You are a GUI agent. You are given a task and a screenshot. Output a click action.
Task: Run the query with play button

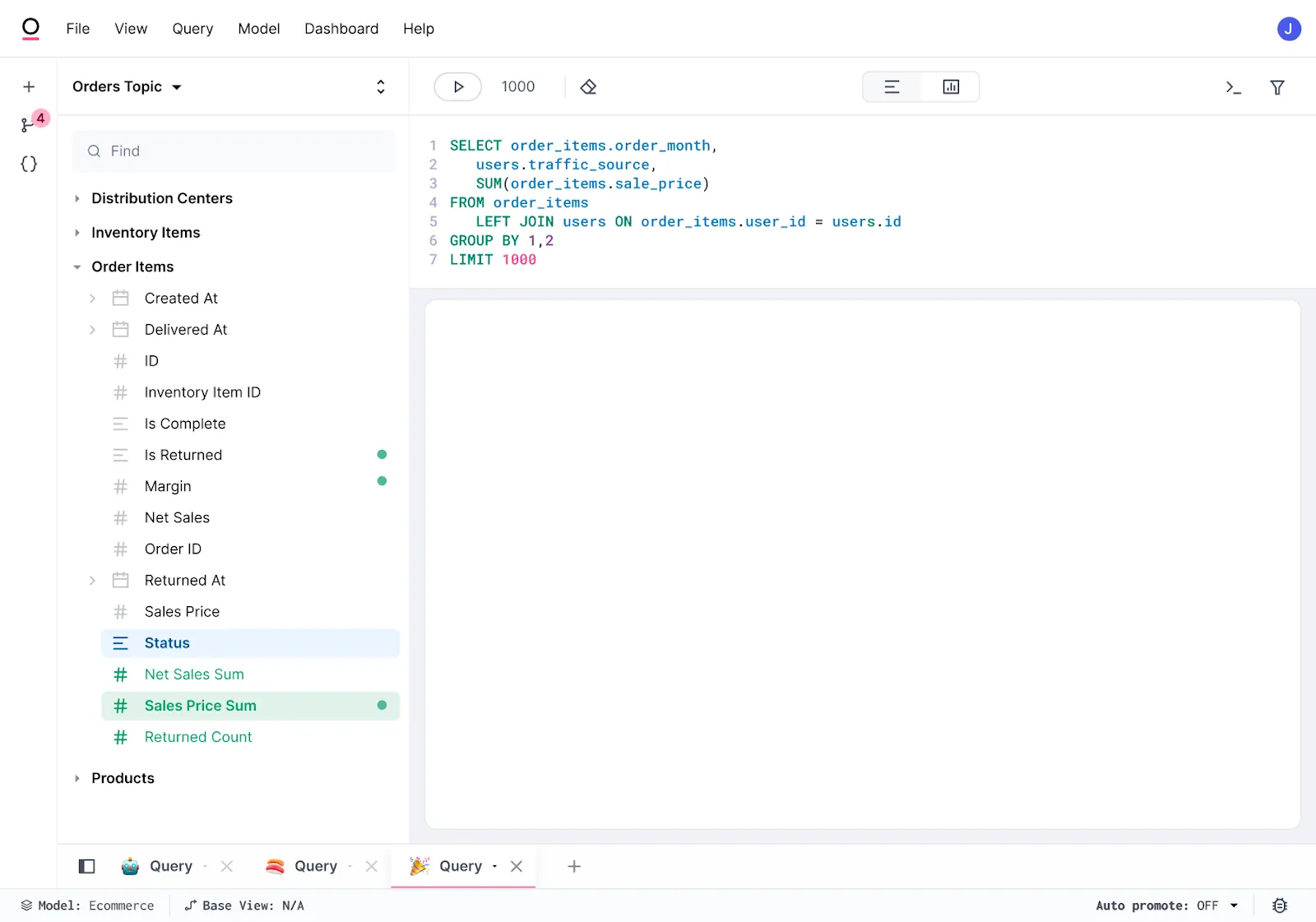pyautogui.click(x=458, y=86)
